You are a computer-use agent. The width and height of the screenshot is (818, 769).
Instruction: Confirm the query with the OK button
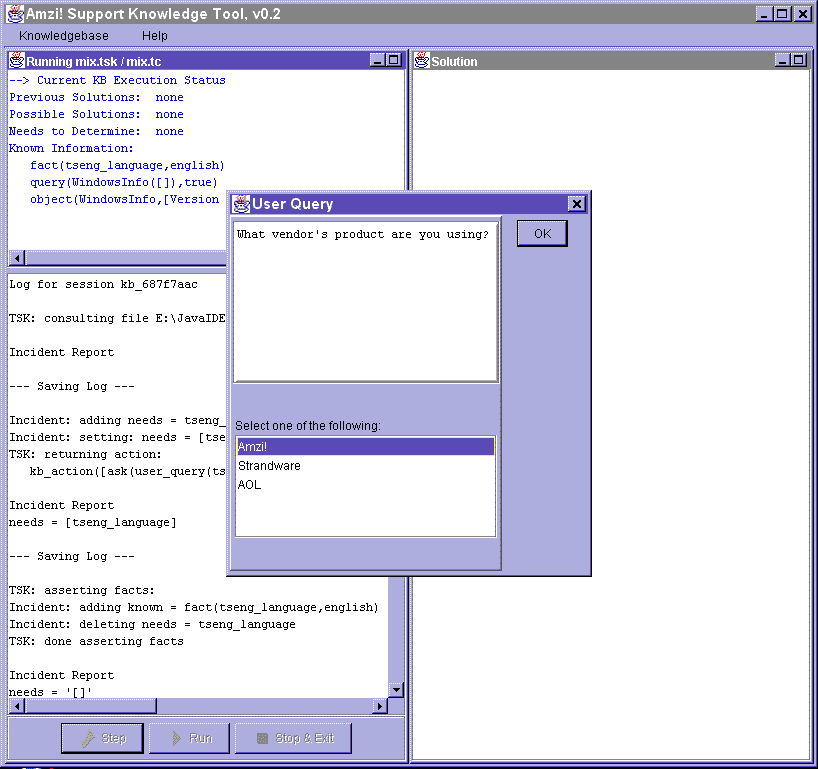542,233
